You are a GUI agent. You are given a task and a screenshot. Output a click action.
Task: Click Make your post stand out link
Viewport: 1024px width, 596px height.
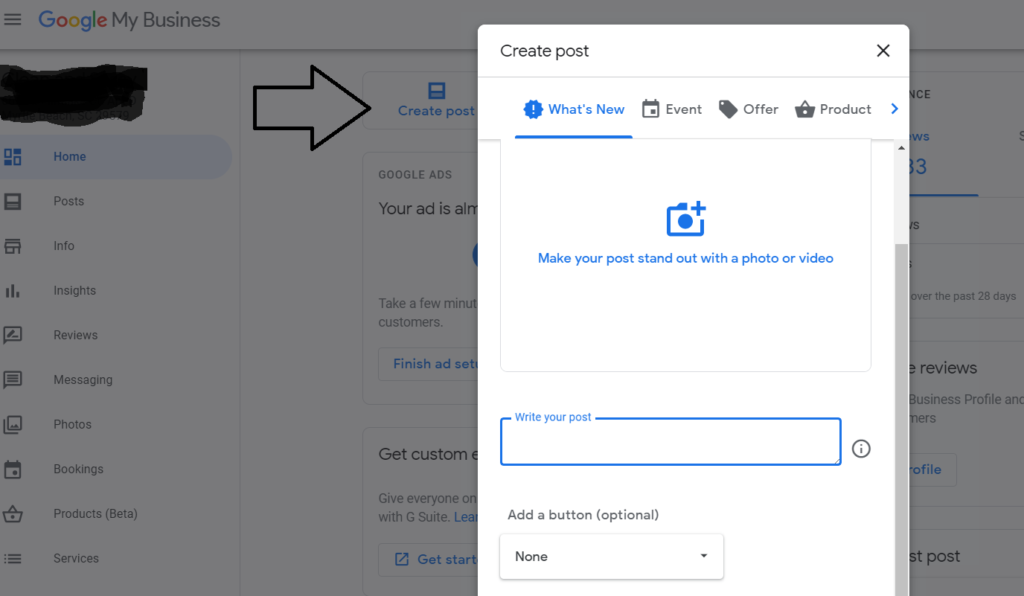(685, 258)
